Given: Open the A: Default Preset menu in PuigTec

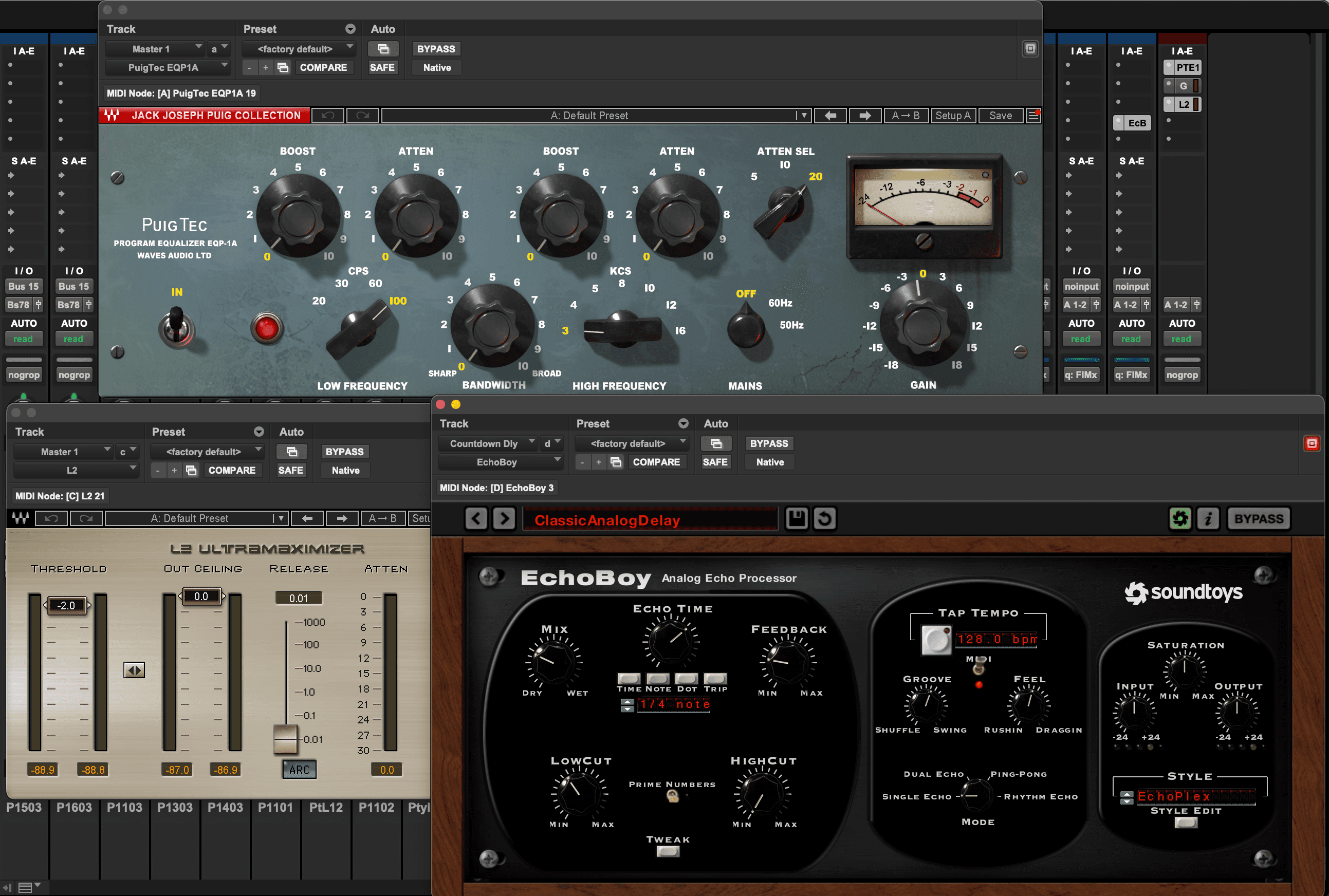Looking at the screenshot, I should pyautogui.click(x=597, y=116).
